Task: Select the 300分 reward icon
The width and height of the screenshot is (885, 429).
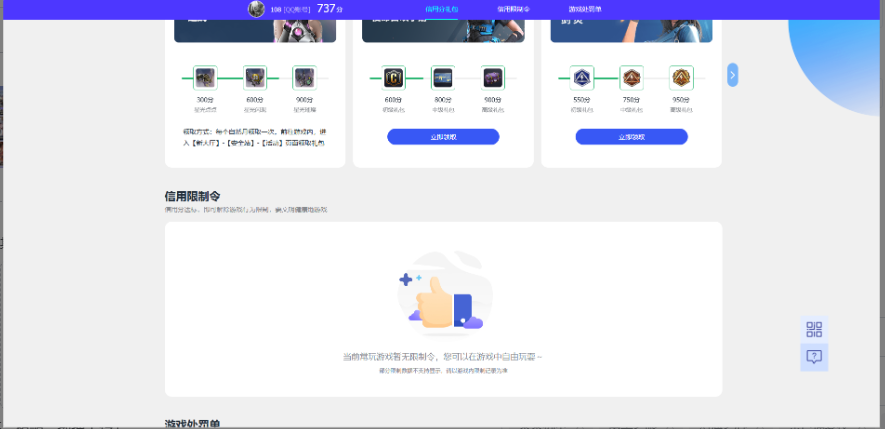Action: [205, 78]
